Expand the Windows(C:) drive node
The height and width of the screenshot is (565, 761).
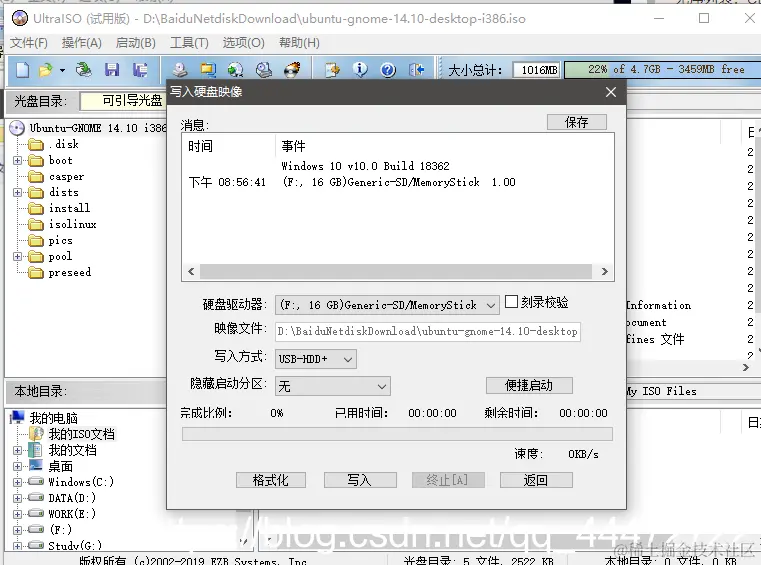coord(17,482)
